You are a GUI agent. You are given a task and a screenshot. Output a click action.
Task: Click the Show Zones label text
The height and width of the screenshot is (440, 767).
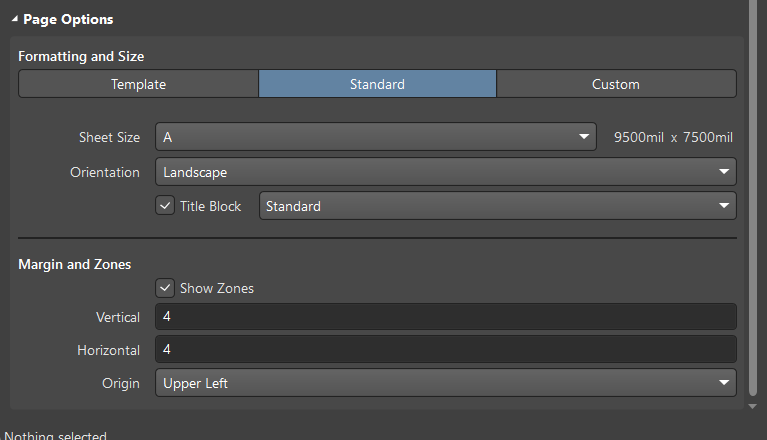coord(217,288)
